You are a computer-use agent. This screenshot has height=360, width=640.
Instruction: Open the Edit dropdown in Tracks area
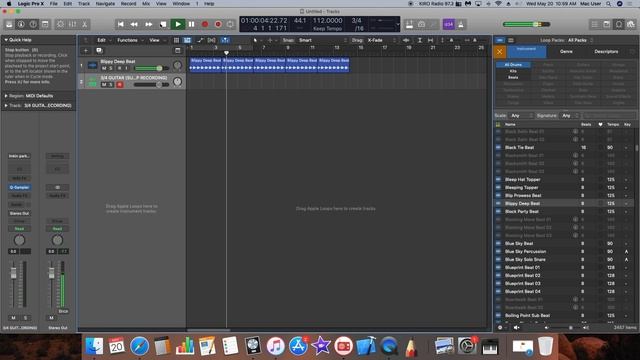coord(103,40)
